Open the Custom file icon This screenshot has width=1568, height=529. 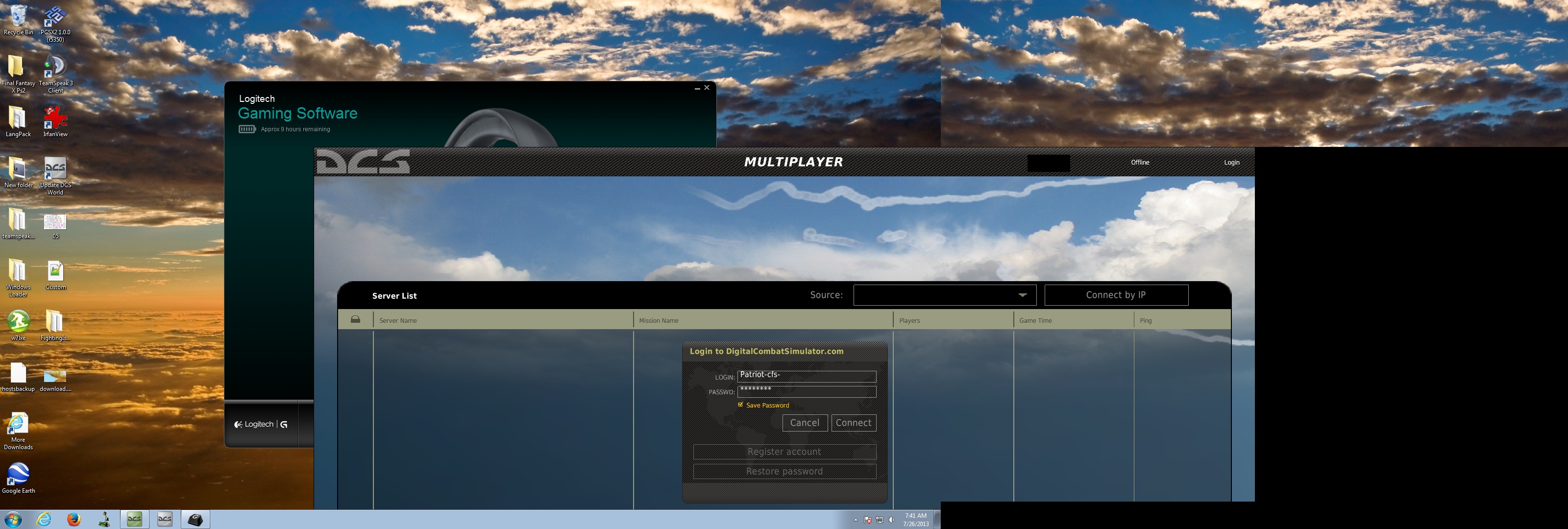(55, 275)
